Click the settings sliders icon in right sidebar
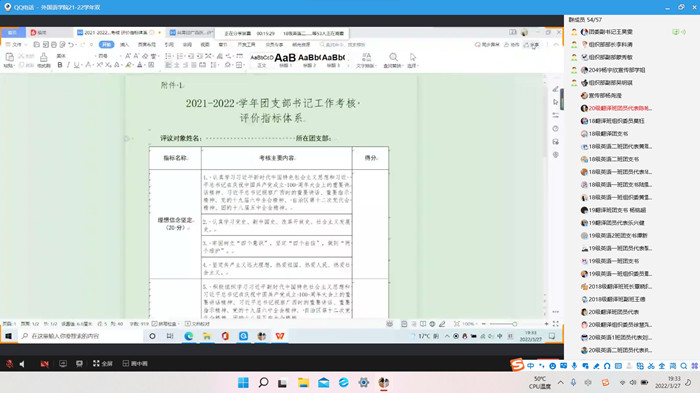This screenshot has width=700, height=393. 555,115
